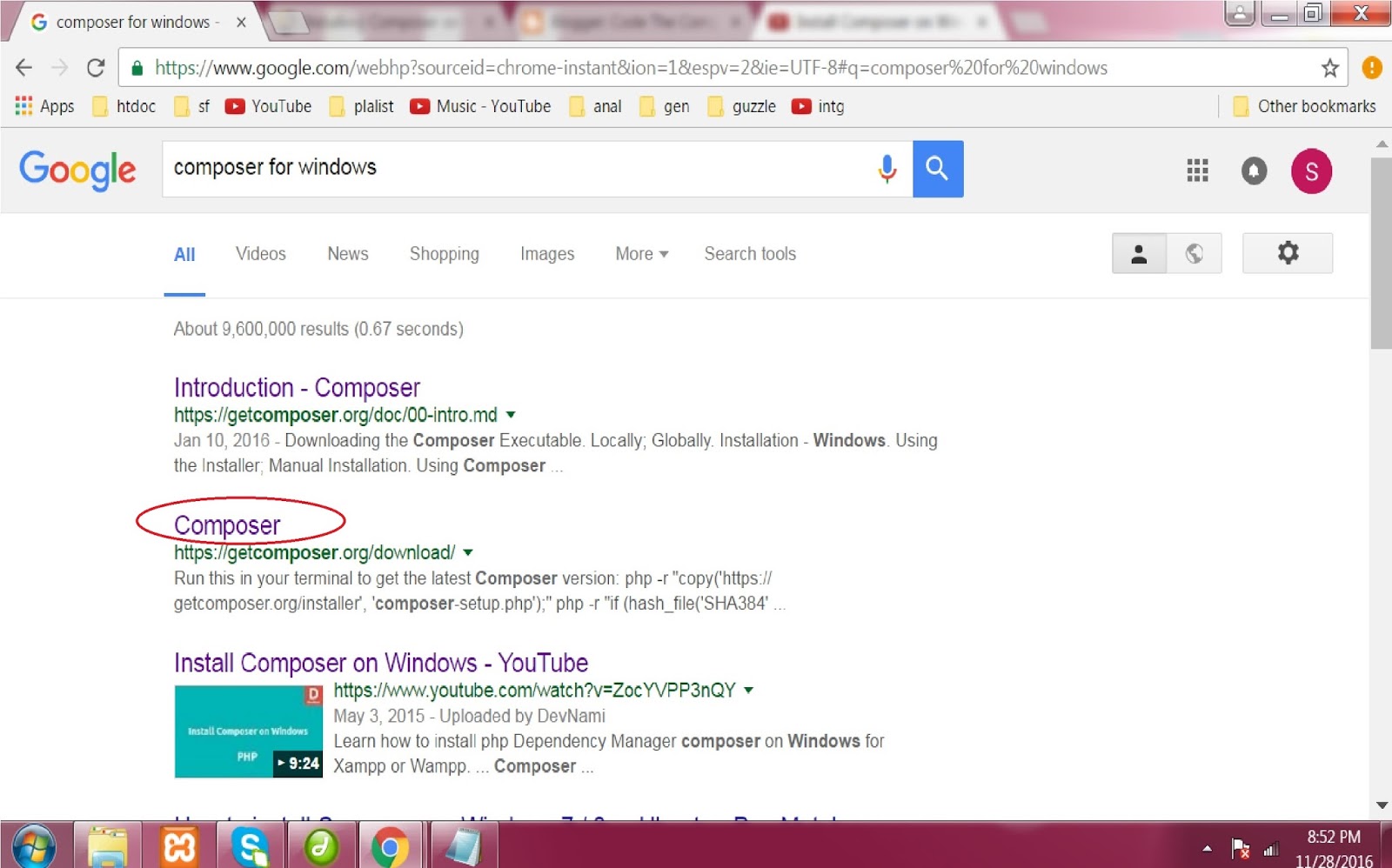This screenshot has width=1392, height=868.
Task: Open File Explorer from the taskbar
Action: tap(108, 845)
